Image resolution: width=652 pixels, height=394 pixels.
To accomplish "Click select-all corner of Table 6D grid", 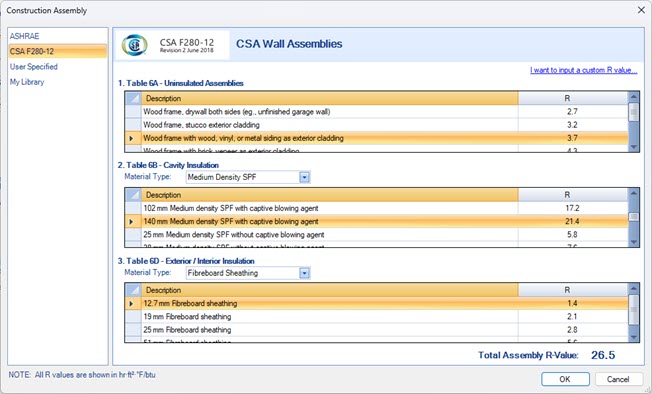I will pyautogui.click(x=133, y=290).
